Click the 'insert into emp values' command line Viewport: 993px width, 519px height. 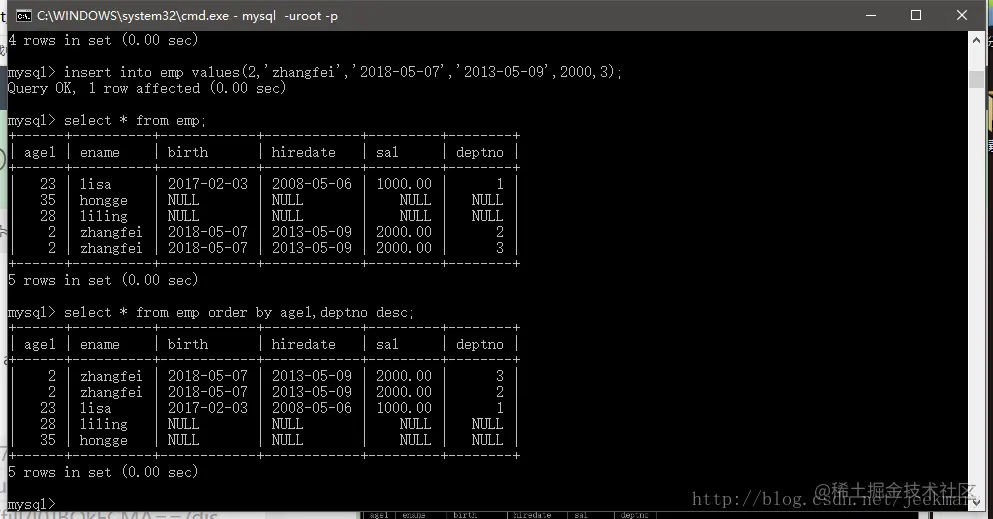[x=315, y=72]
